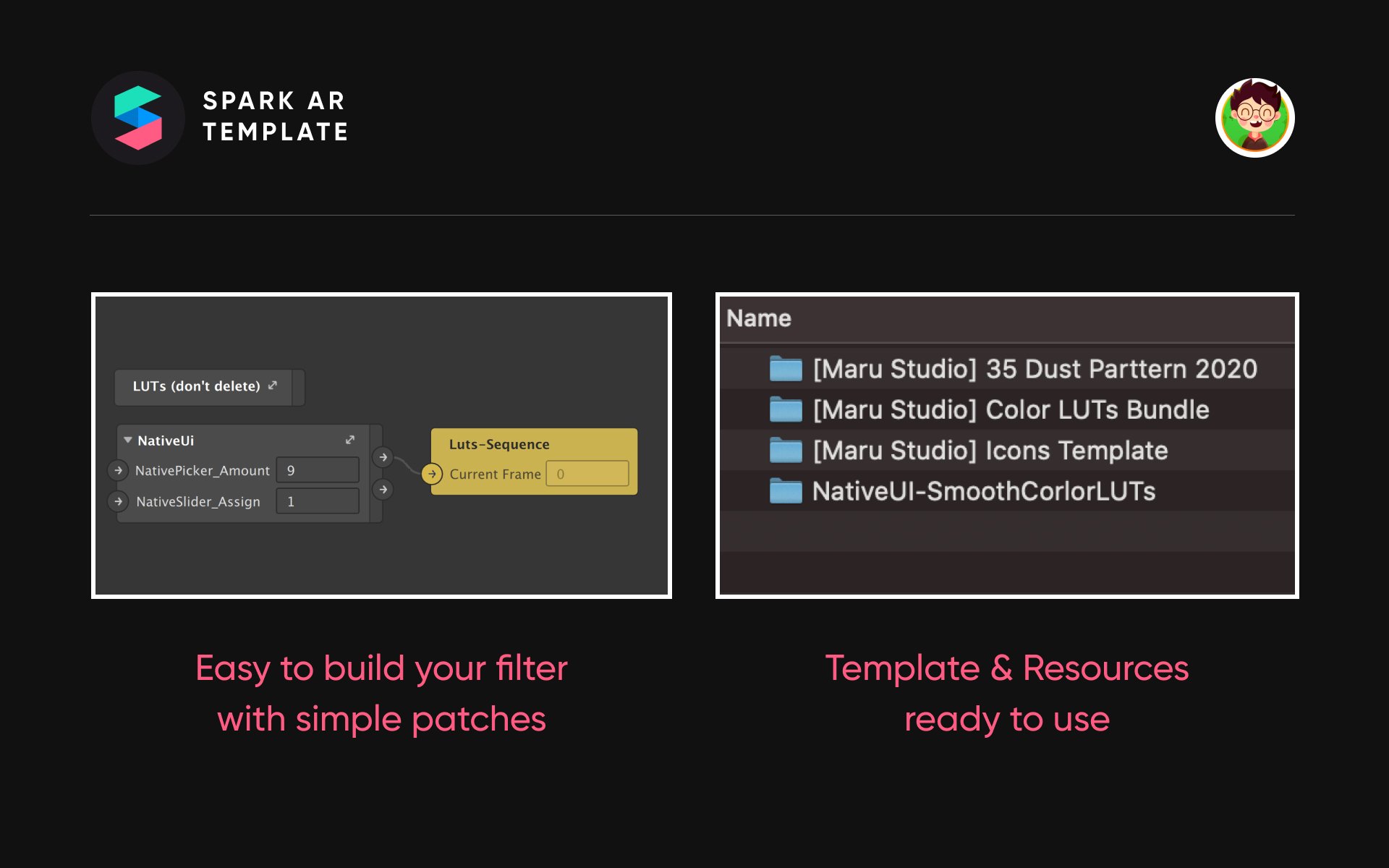Click the Current Frame yellow input port

click(x=432, y=474)
